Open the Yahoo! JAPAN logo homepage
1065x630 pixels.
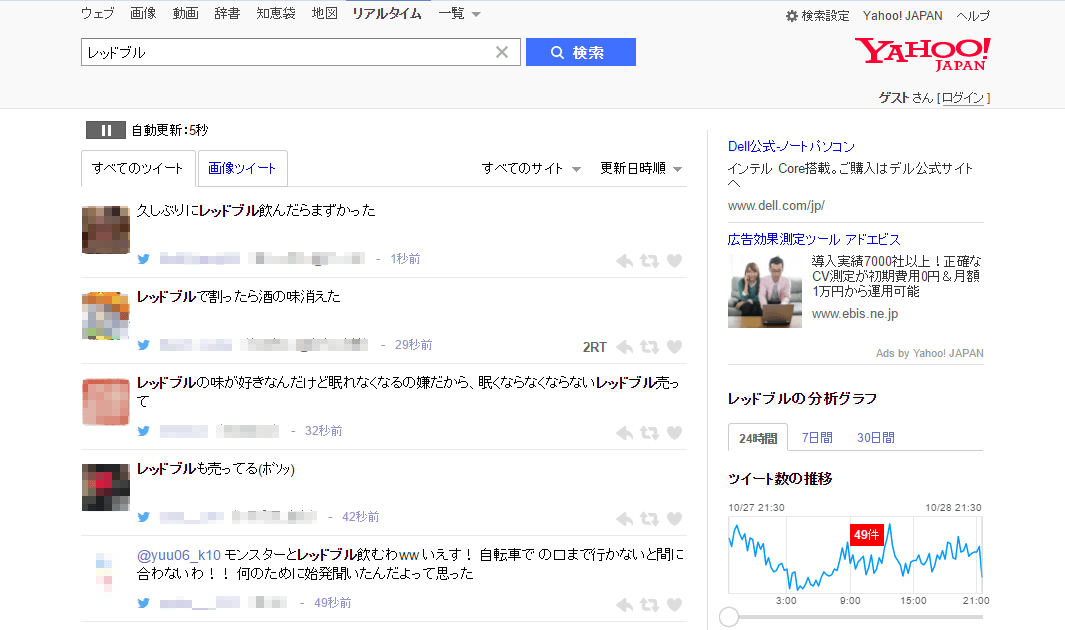(x=922, y=54)
